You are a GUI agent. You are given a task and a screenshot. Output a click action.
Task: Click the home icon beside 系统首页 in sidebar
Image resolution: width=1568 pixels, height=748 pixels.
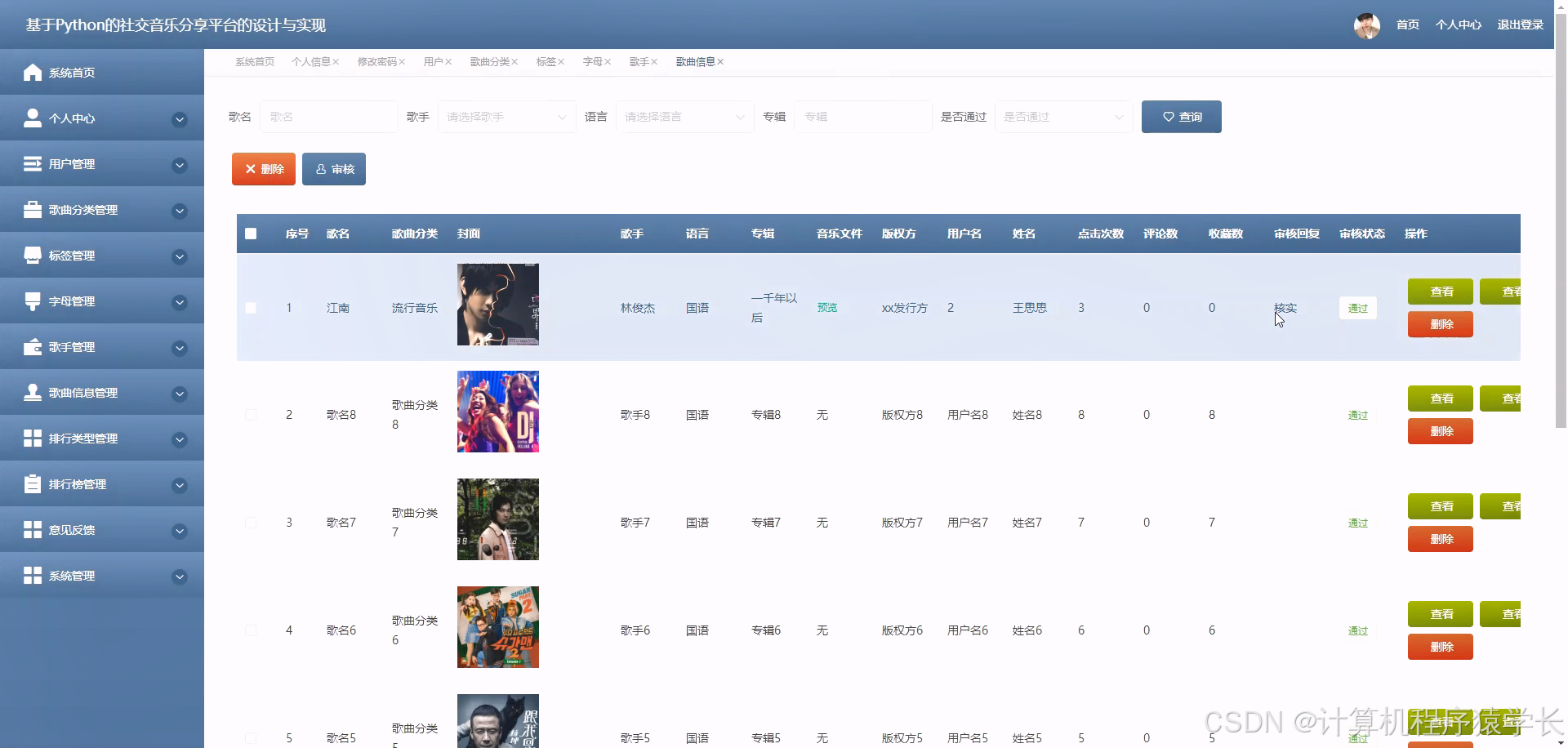(x=33, y=73)
